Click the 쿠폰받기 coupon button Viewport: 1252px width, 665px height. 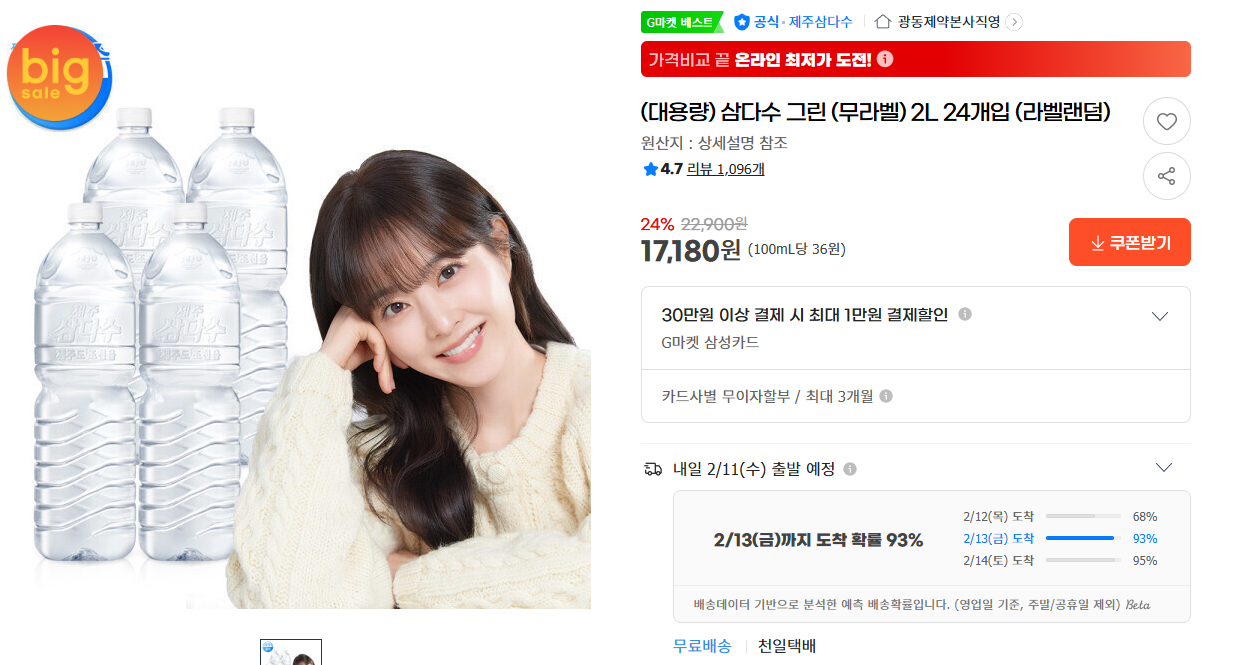coord(1130,242)
